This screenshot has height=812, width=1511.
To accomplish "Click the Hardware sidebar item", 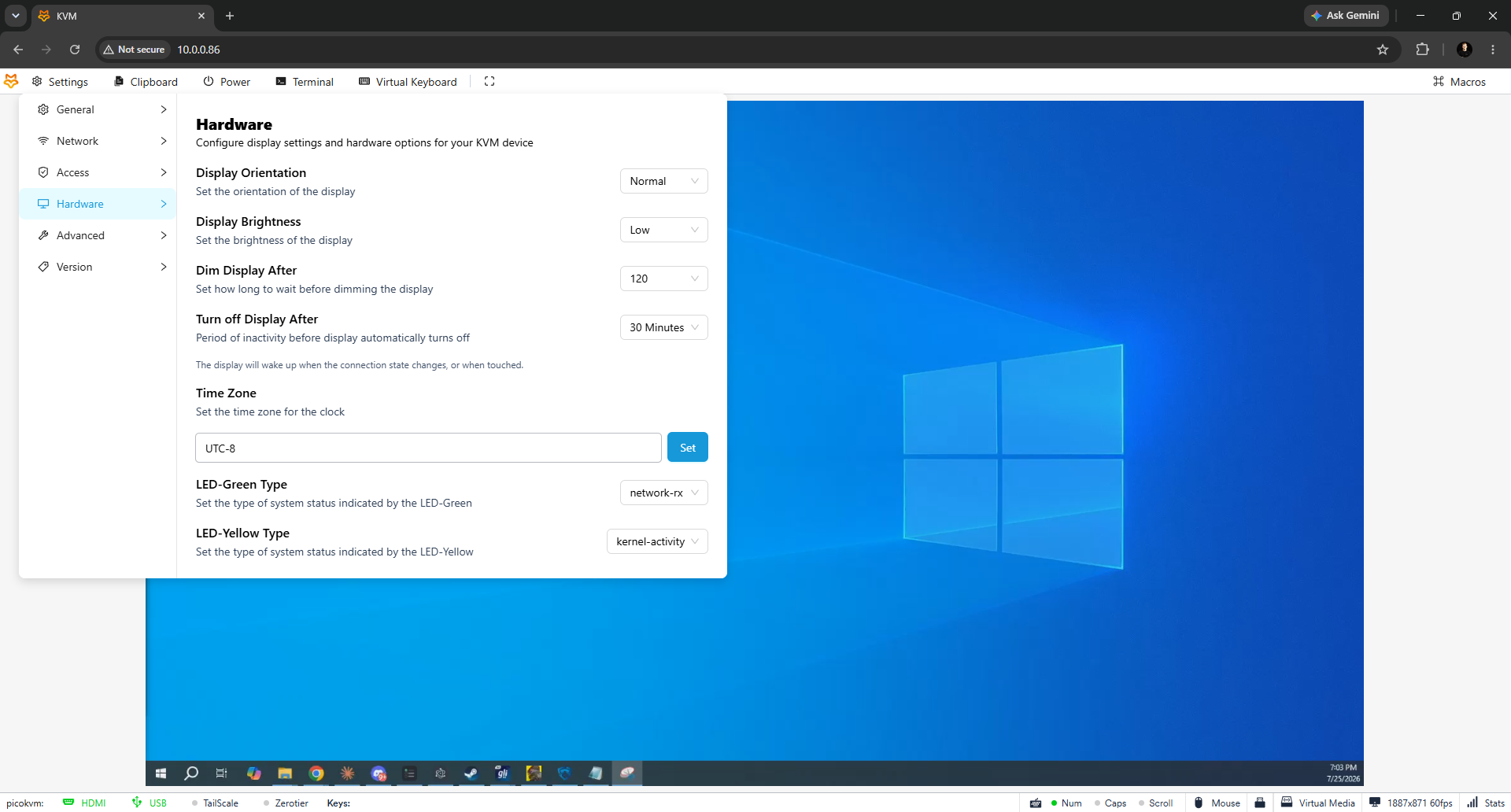I will 99,204.
